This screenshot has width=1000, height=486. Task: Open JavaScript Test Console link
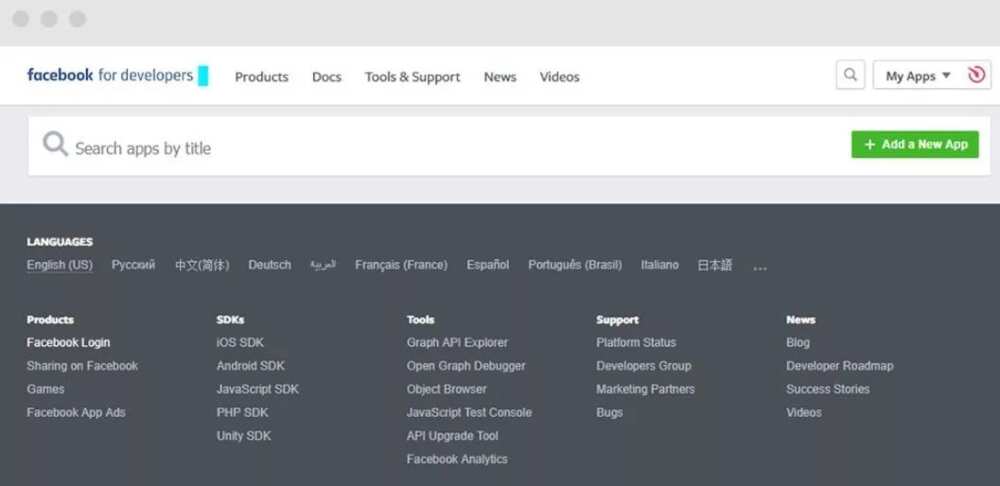[x=469, y=413]
